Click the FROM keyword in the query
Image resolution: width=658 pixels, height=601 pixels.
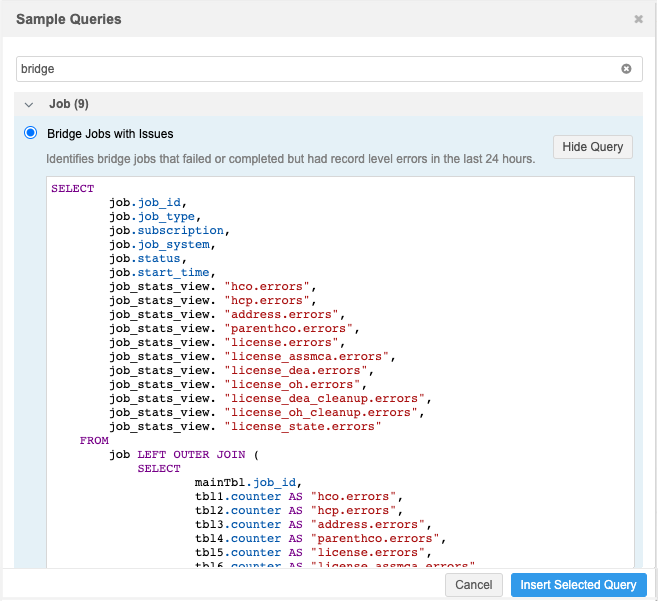[x=94, y=440]
